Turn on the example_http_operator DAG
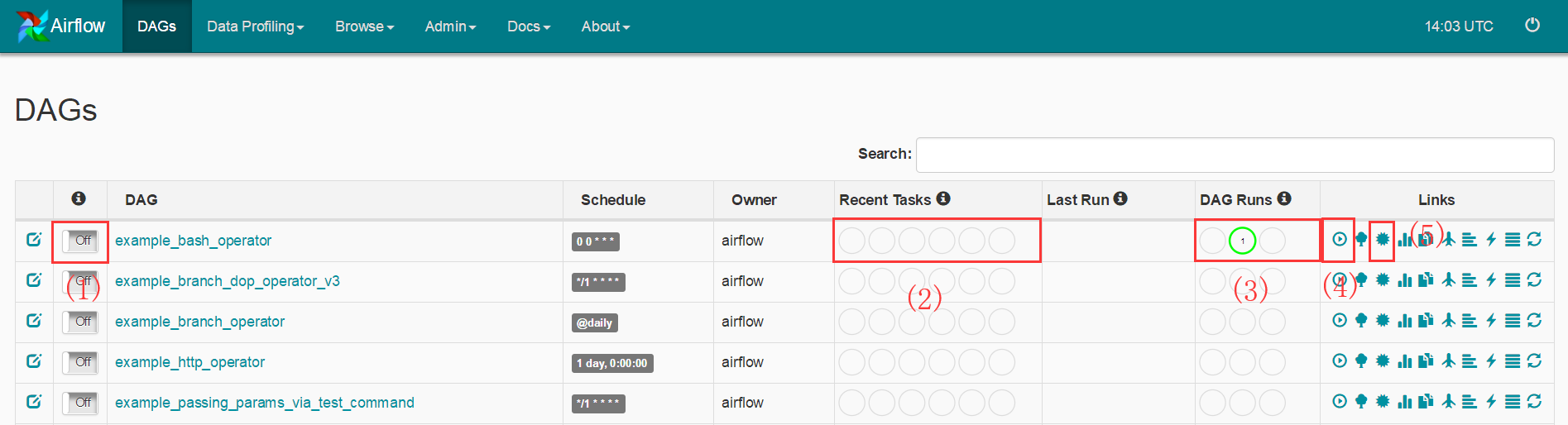Screen dimensions: 1568x425 [x=80, y=362]
